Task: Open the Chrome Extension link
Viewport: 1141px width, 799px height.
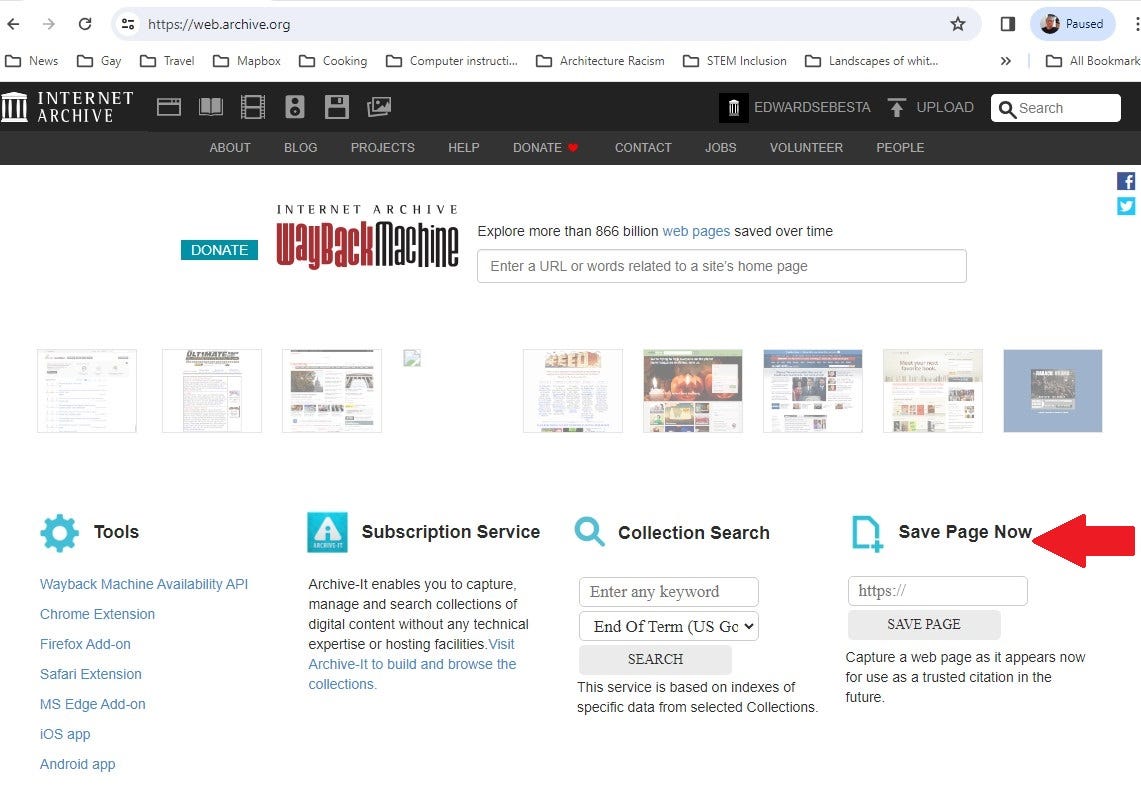Action: click(98, 614)
